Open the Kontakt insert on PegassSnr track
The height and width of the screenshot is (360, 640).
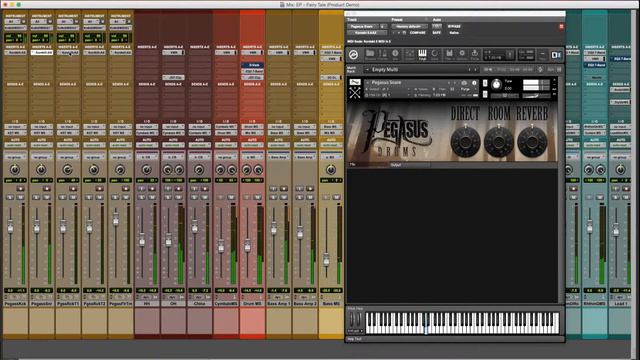[x=42, y=53]
